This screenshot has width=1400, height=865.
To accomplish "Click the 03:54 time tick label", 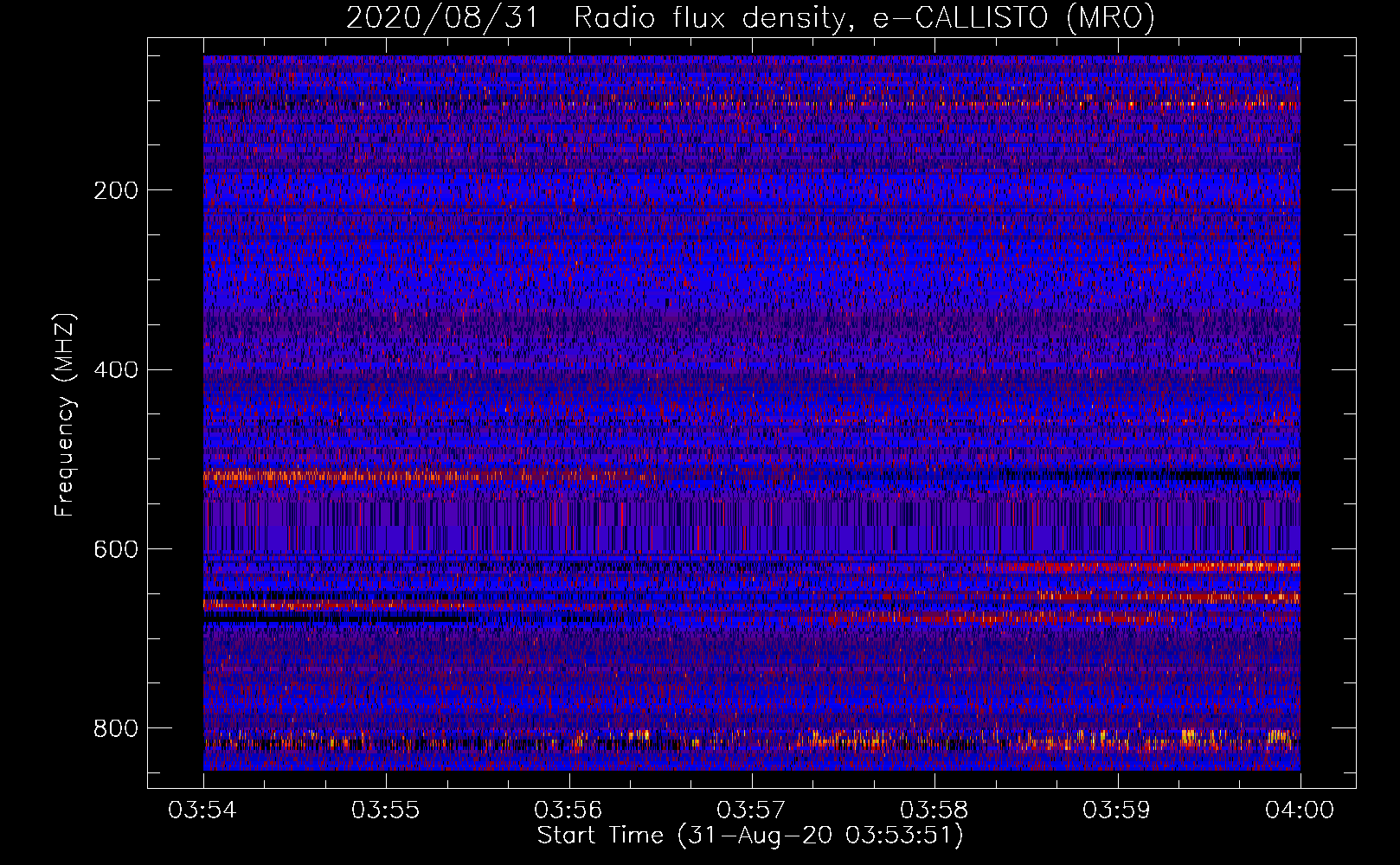I will (202, 810).
